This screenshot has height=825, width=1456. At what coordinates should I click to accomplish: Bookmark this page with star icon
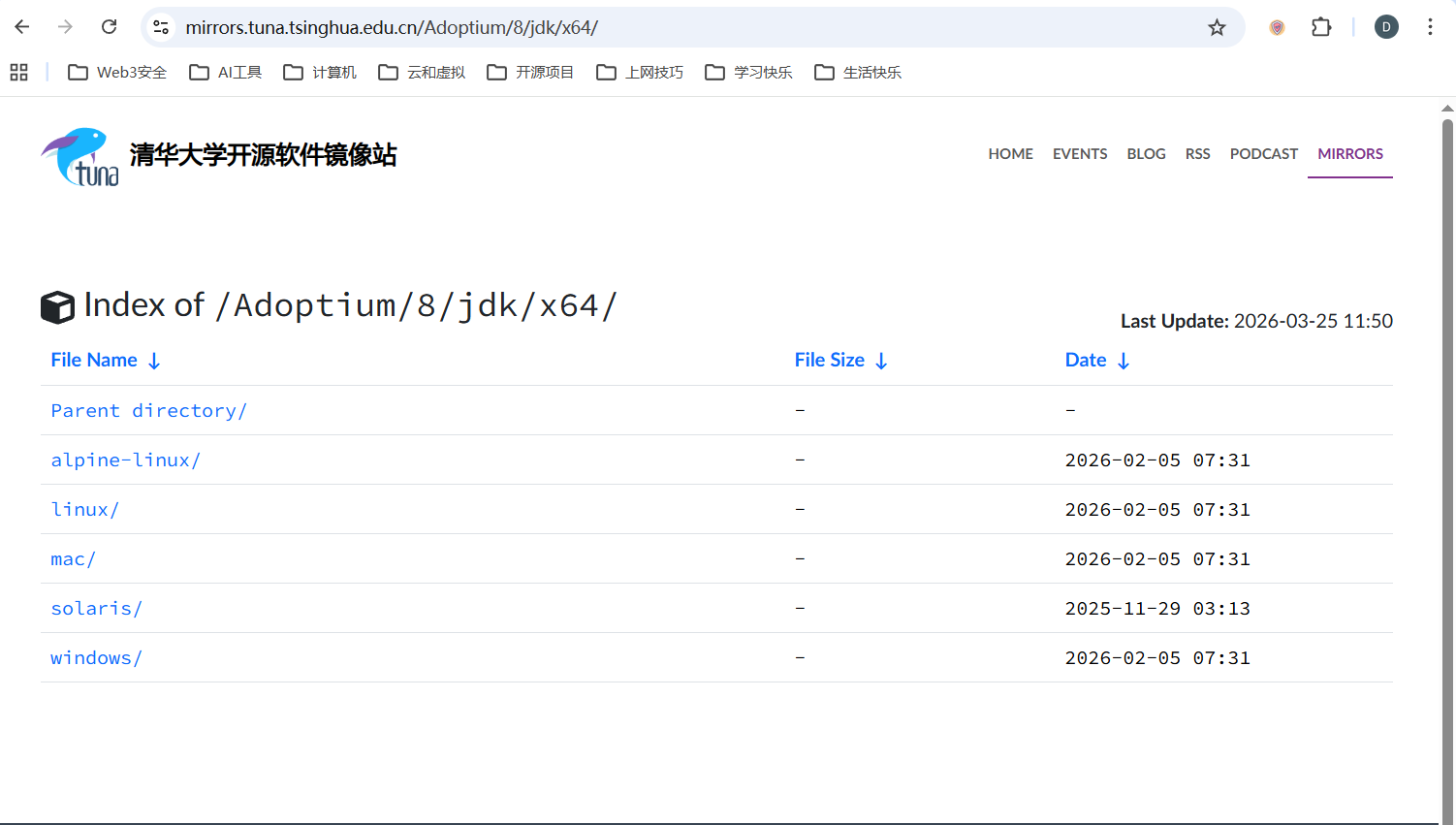pos(1217,27)
